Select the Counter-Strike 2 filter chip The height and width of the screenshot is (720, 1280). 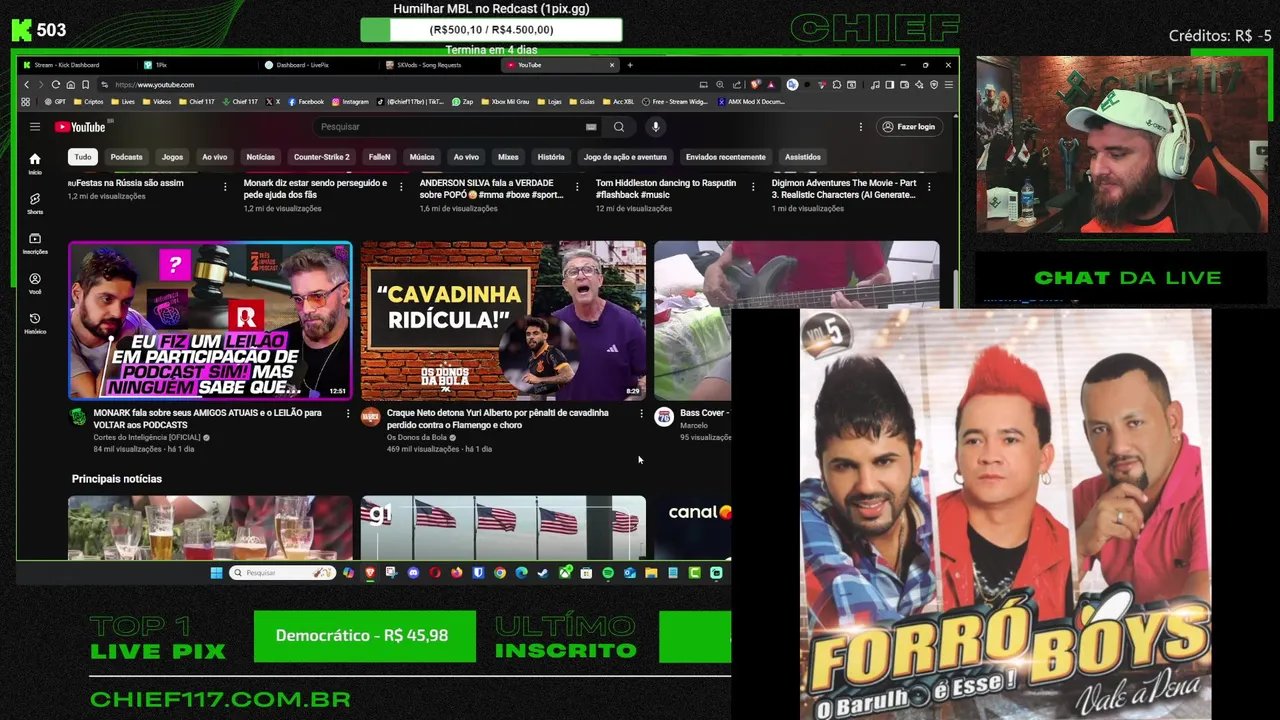[322, 157]
